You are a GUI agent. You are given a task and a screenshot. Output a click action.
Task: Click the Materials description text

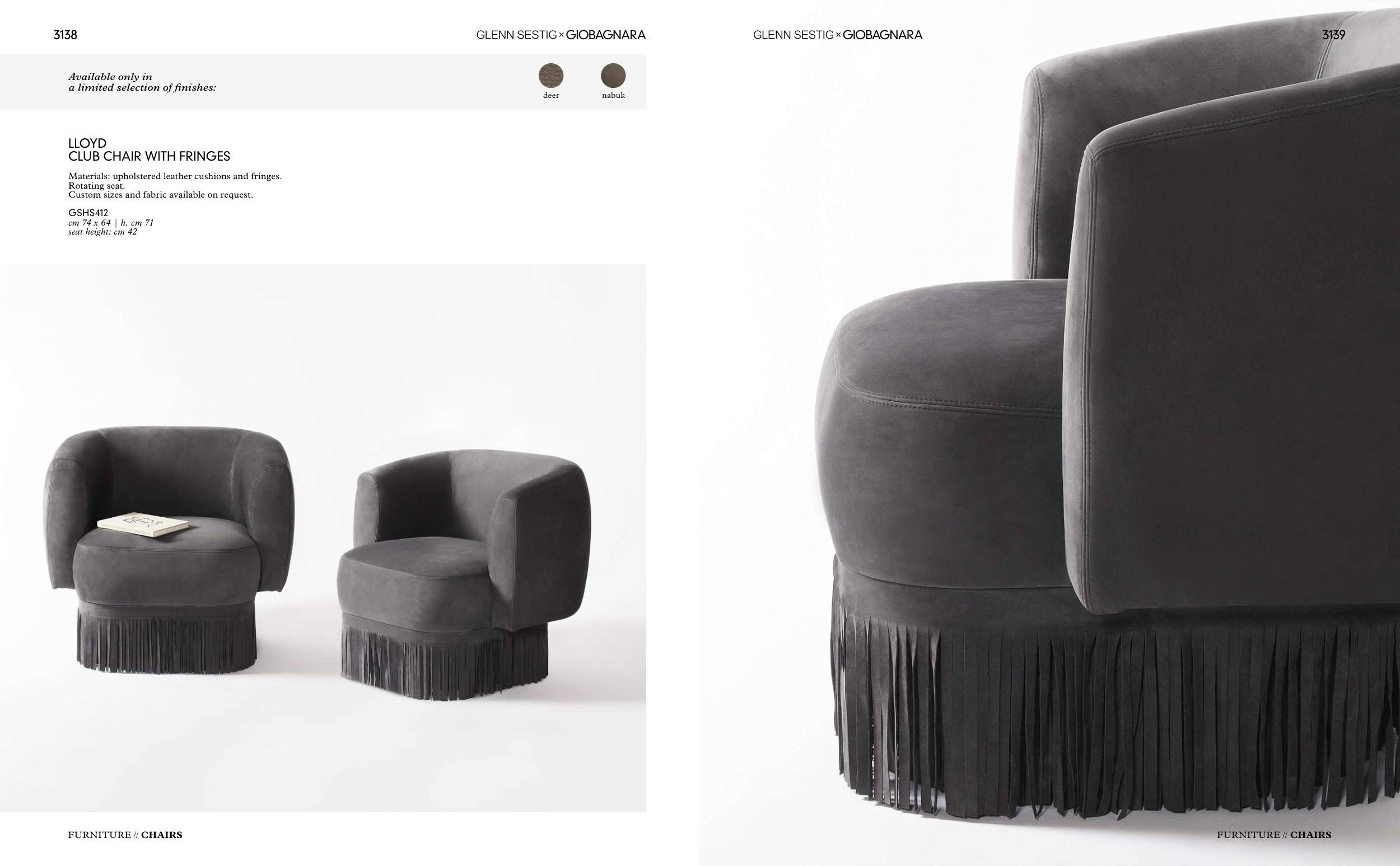point(175,185)
